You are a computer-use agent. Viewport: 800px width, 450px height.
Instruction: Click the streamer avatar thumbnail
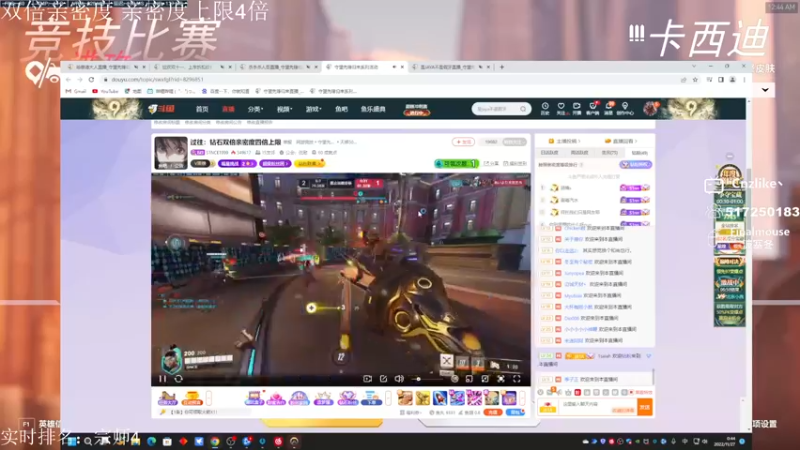pos(170,153)
